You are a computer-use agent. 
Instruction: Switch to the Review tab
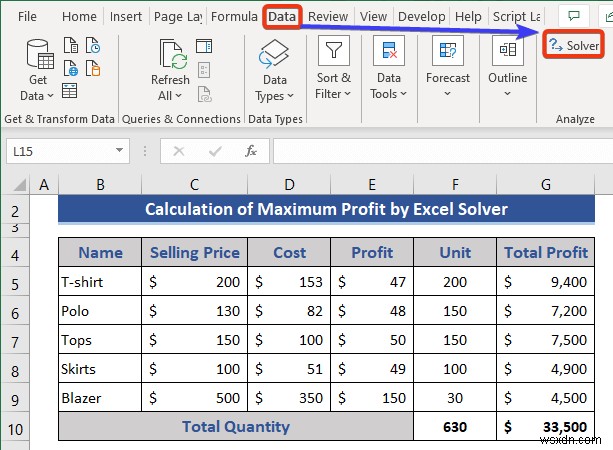coord(328,16)
